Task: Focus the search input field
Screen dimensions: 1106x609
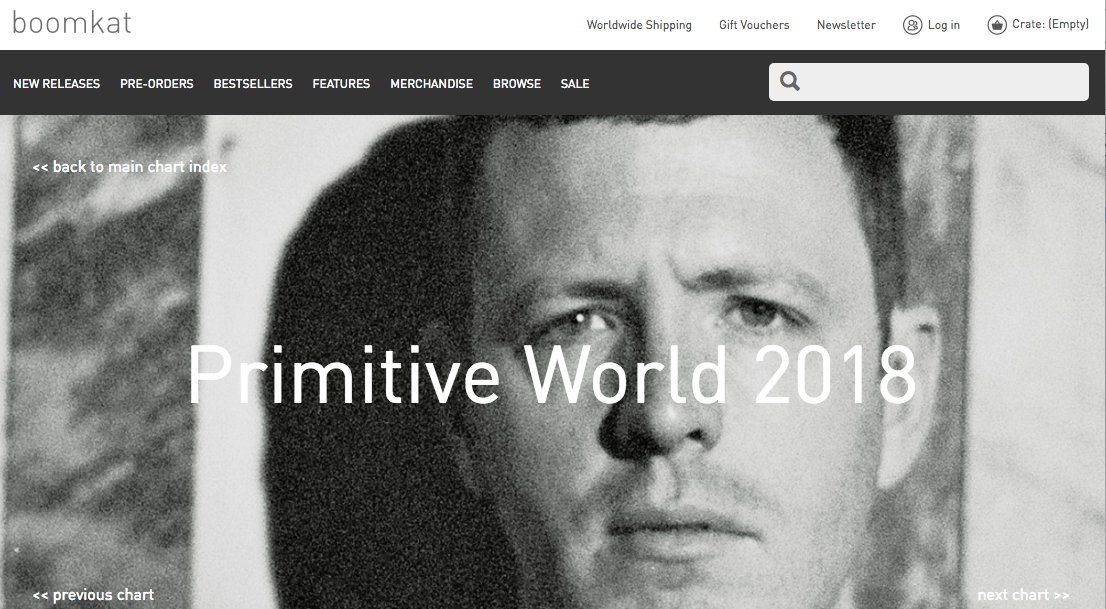Action: (928, 82)
